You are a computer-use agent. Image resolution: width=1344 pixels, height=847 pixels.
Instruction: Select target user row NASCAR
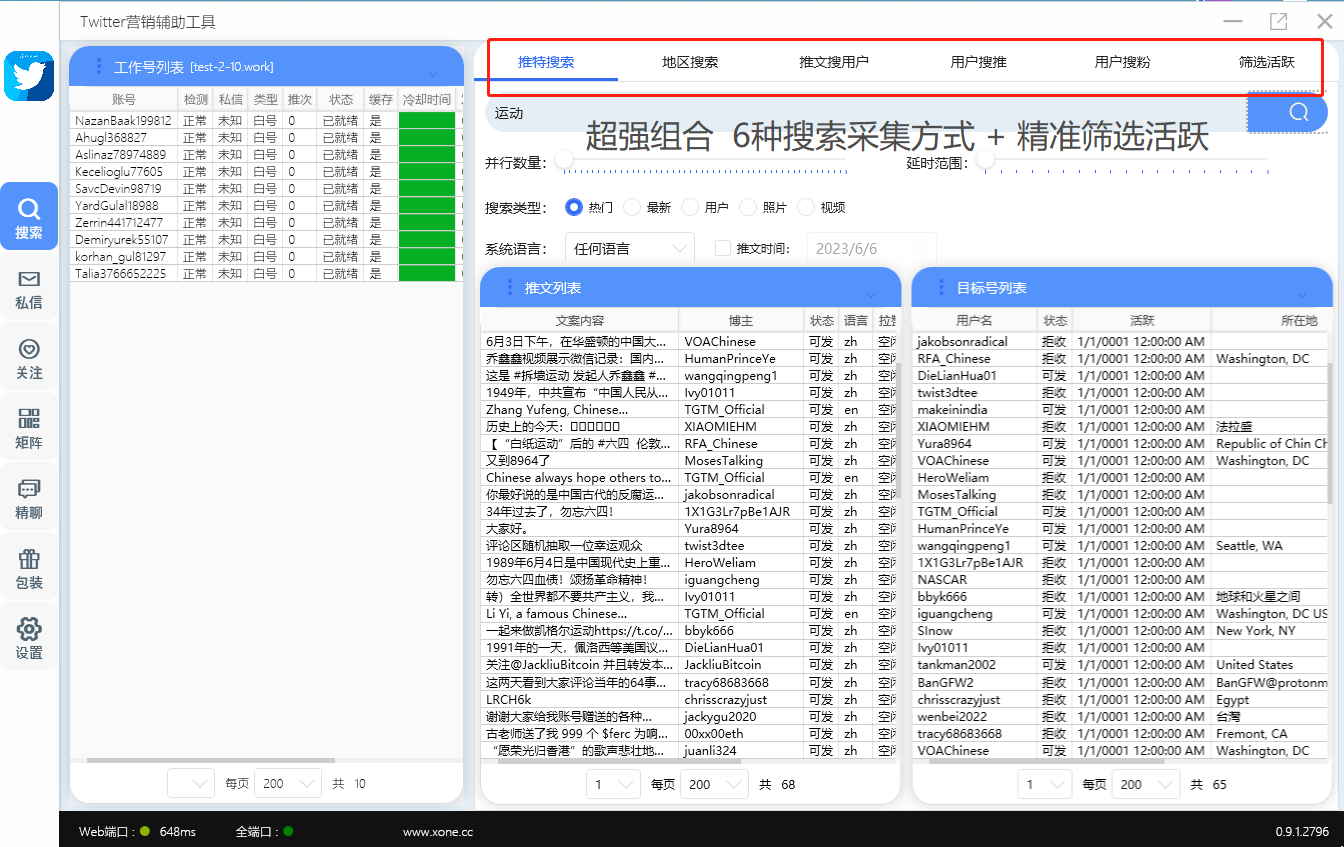click(1120, 579)
